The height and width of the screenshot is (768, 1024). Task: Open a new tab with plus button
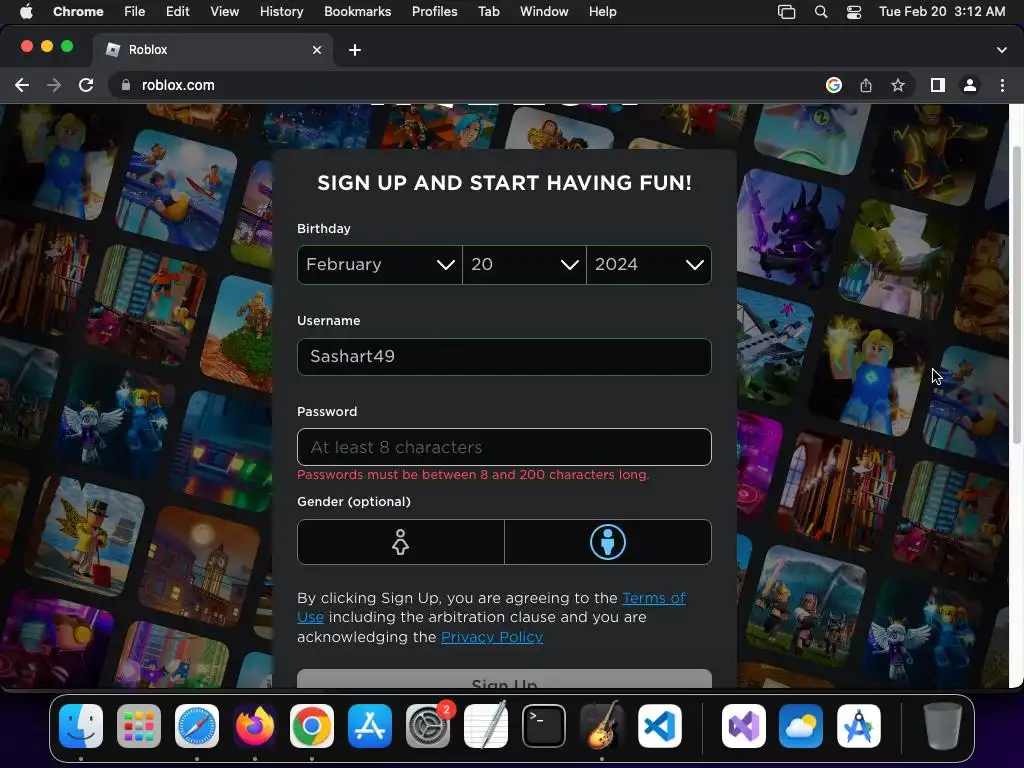click(355, 50)
